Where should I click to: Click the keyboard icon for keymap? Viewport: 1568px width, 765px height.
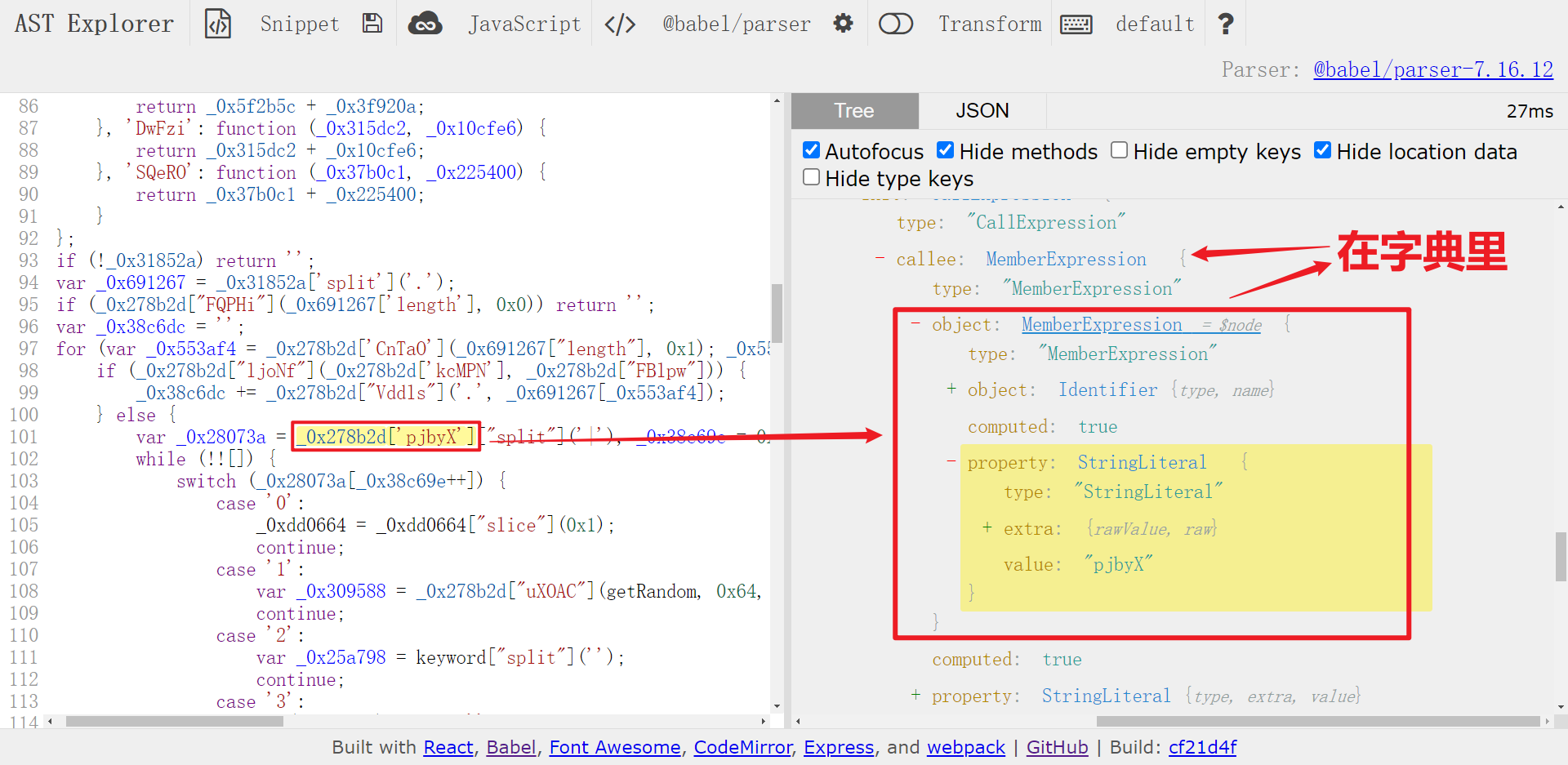pyautogui.click(x=1076, y=24)
